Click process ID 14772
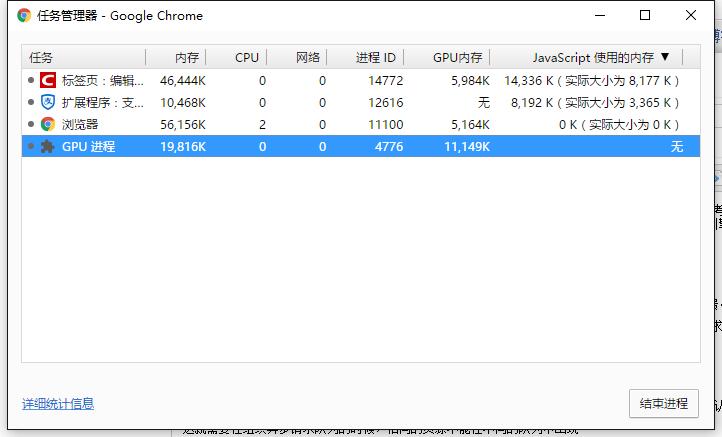The width and height of the screenshot is (722, 437). [385, 81]
